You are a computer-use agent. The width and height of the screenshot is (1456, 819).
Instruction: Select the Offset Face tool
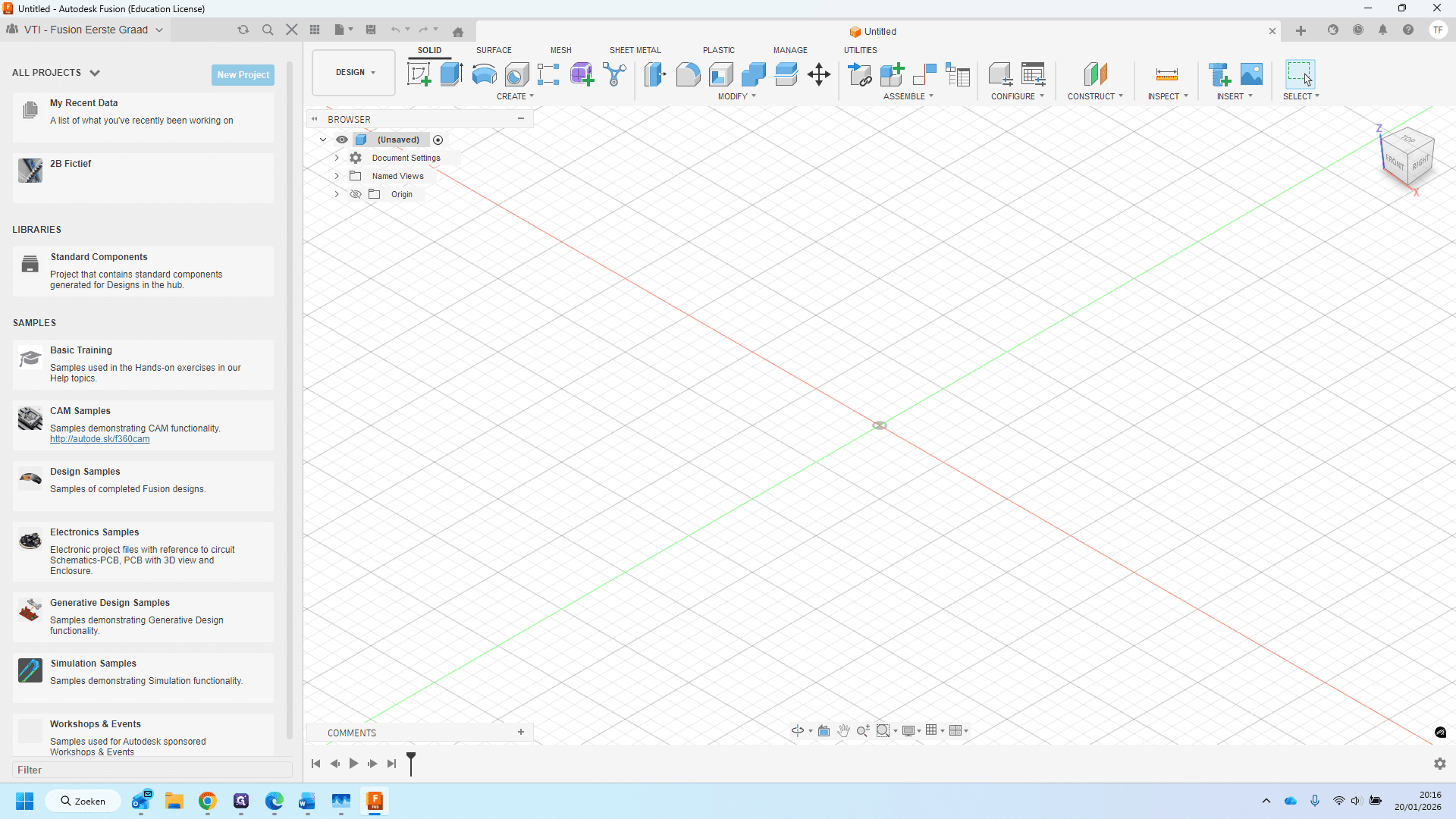tap(786, 74)
